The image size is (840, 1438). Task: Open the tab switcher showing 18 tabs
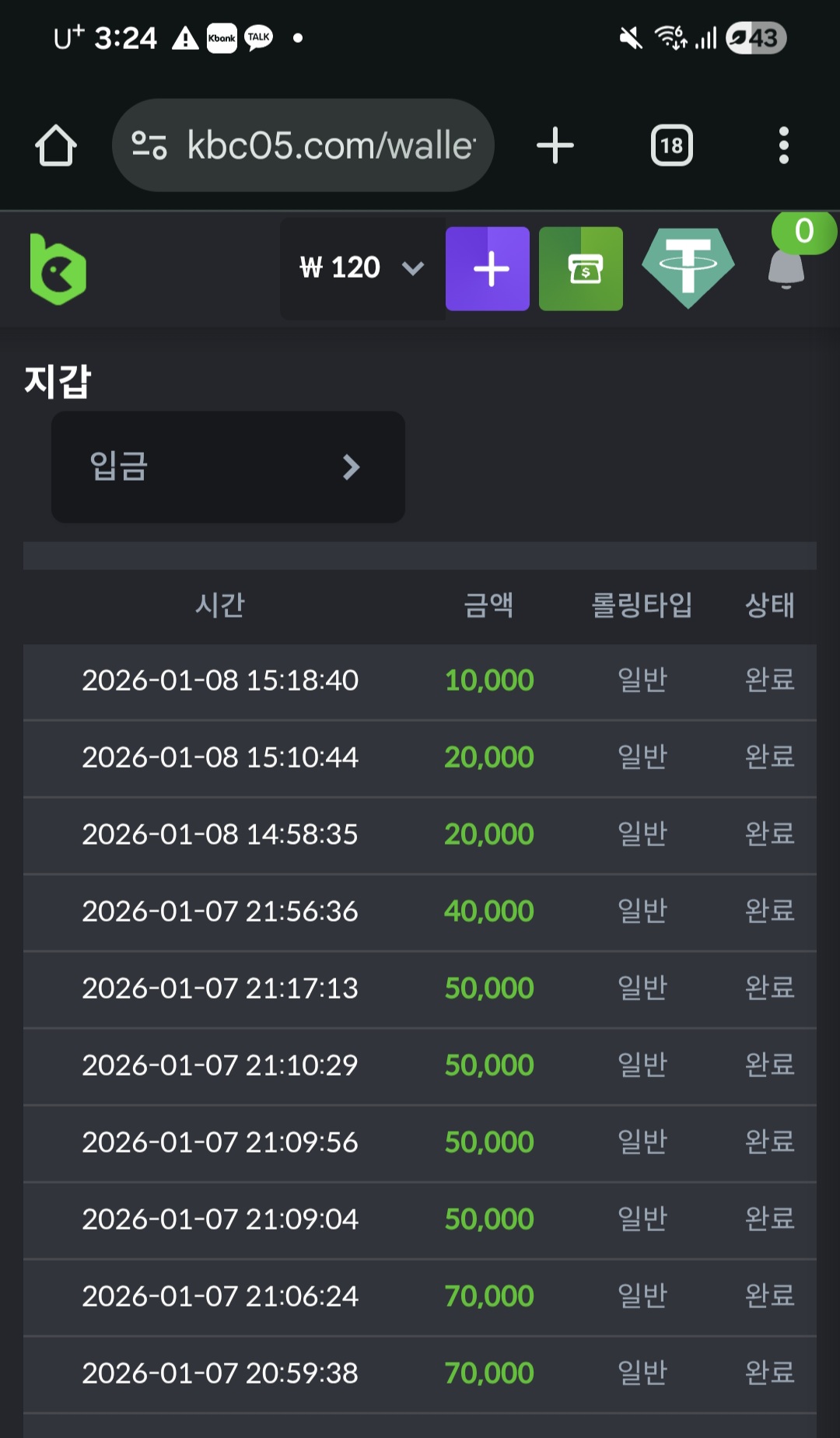pyautogui.click(x=671, y=145)
